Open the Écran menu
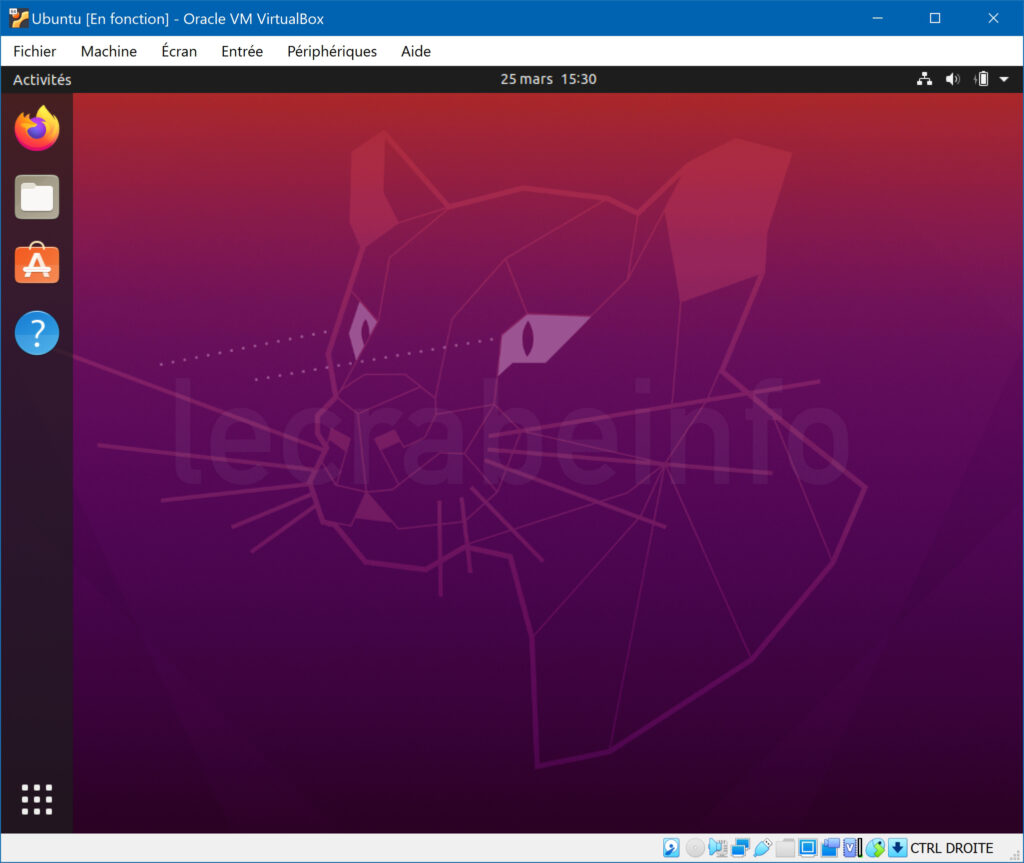 179,51
